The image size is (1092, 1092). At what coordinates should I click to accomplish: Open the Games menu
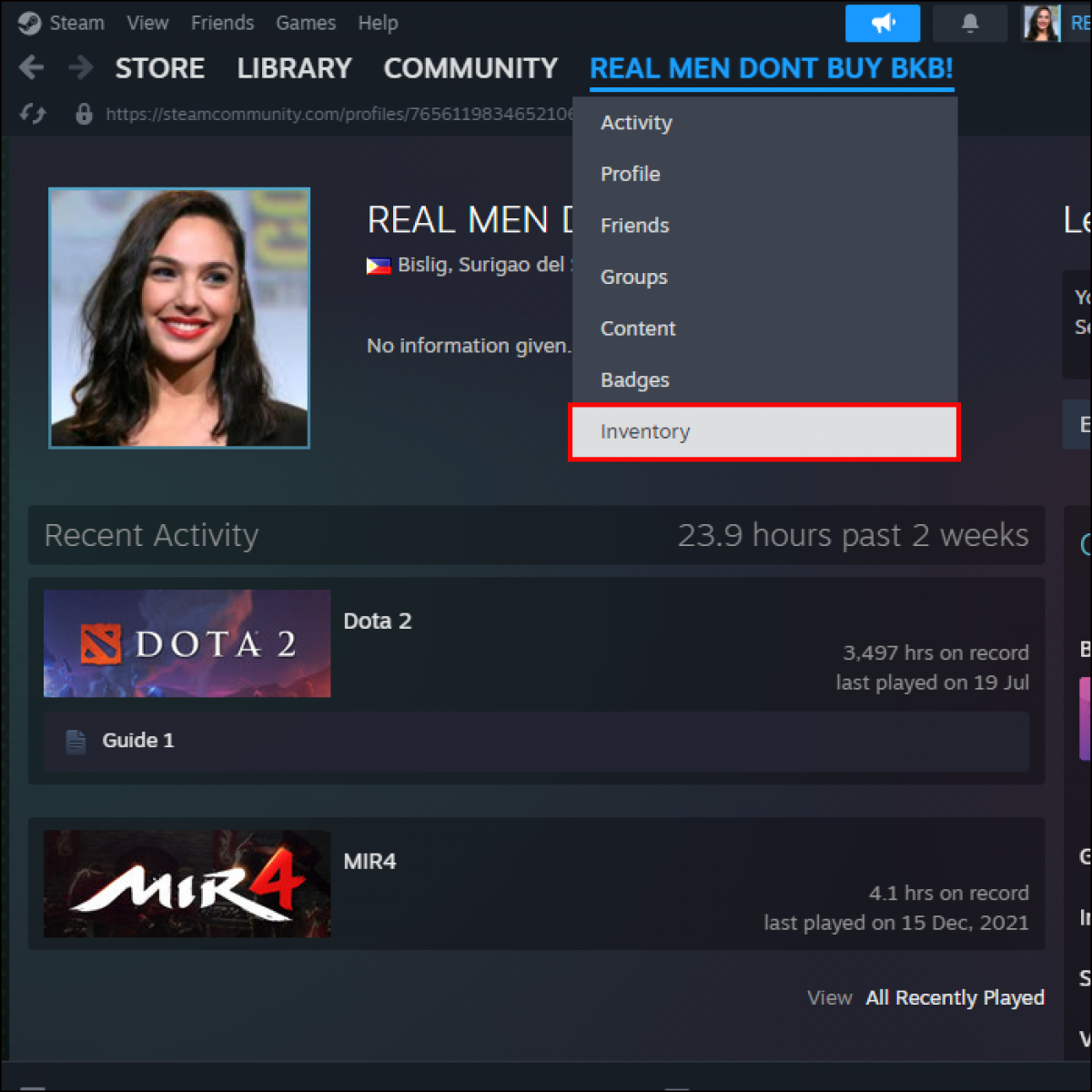[305, 23]
